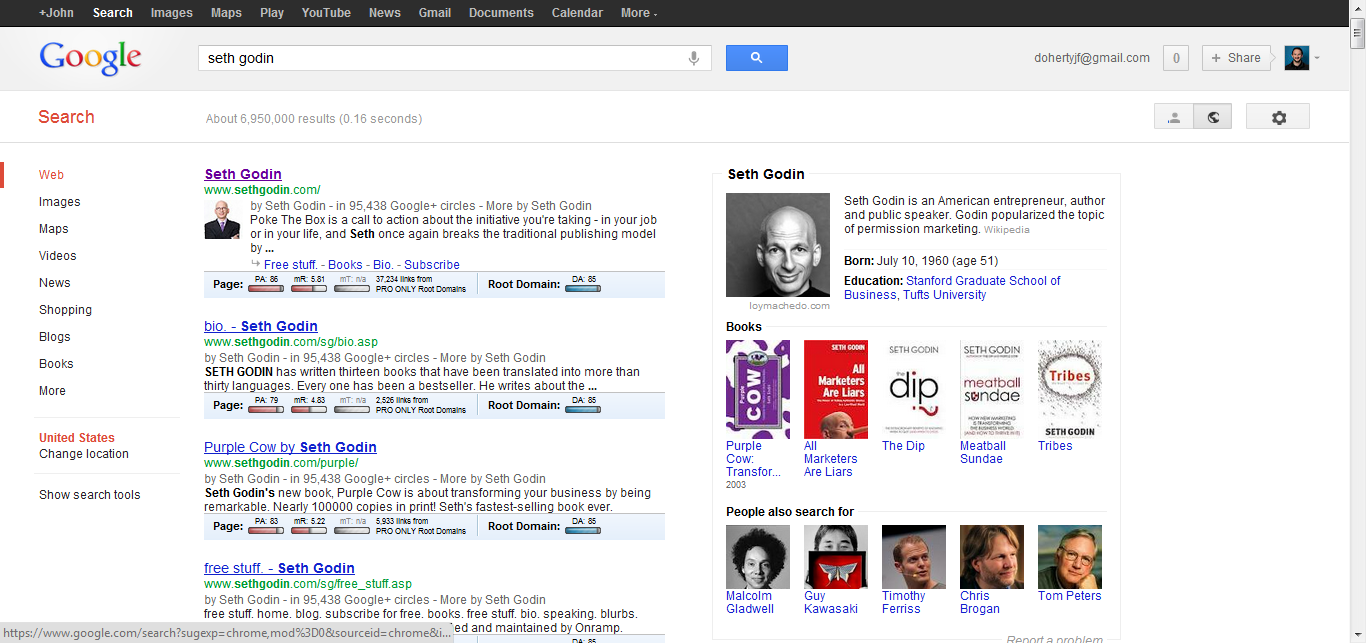Go to YouTube in the top bar

click(x=326, y=13)
